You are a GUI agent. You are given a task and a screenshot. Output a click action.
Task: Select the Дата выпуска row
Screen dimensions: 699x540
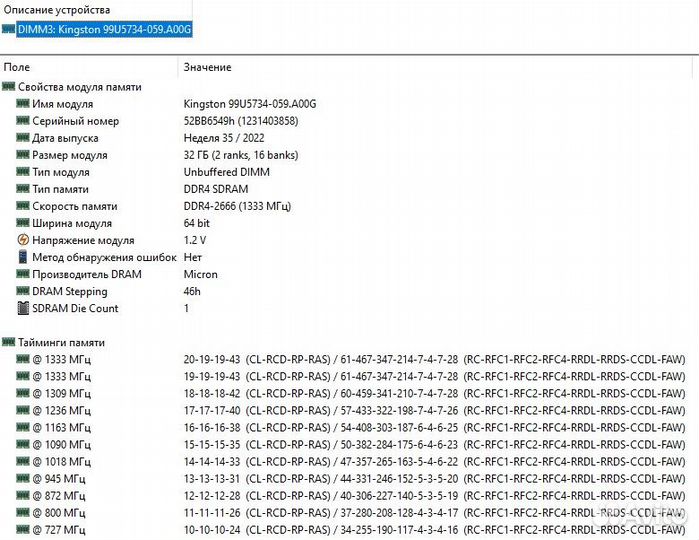tap(65, 138)
